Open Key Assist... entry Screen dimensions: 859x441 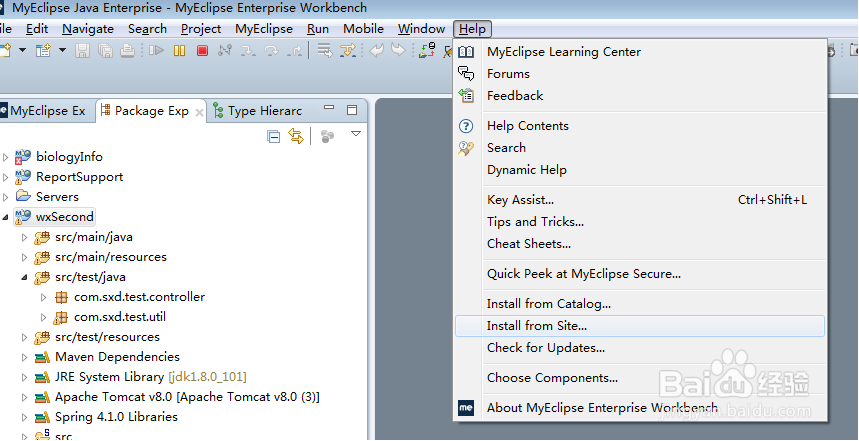coord(640,199)
